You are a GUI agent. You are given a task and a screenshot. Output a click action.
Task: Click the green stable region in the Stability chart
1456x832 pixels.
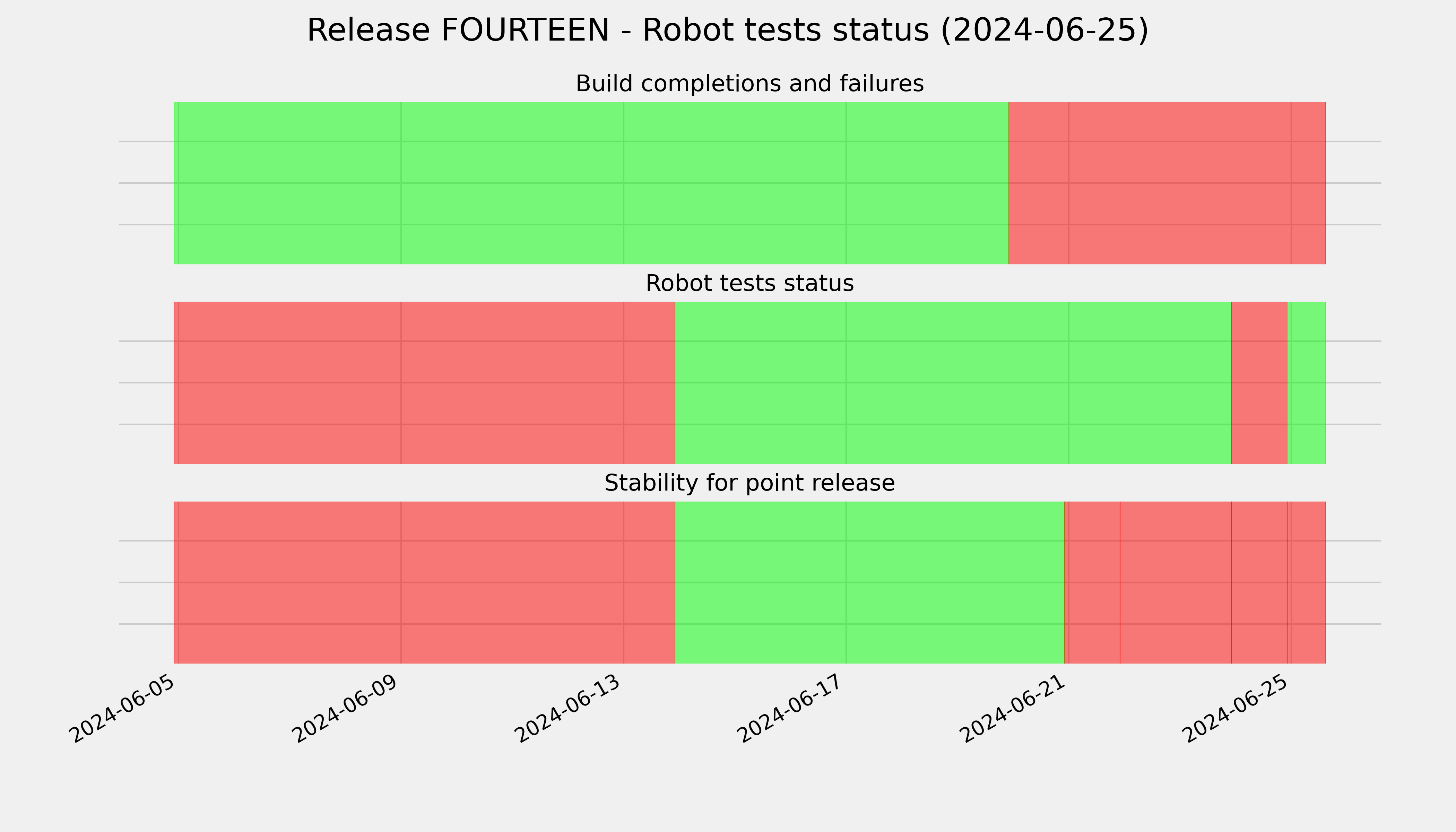[869, 582]
